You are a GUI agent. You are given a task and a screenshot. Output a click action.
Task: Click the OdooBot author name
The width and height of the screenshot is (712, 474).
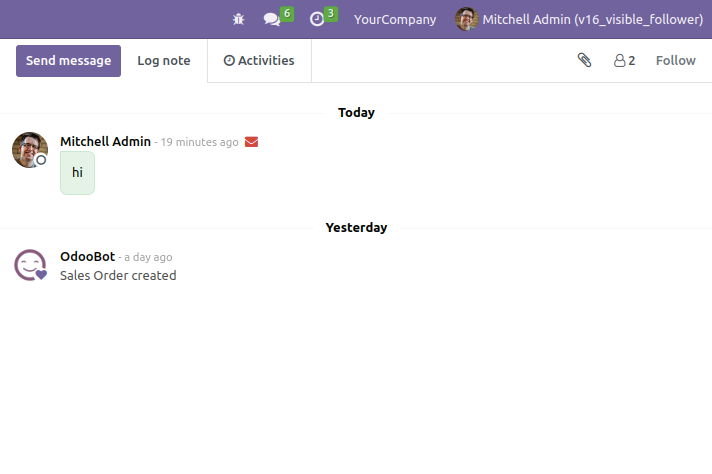[x=88, y=257]
